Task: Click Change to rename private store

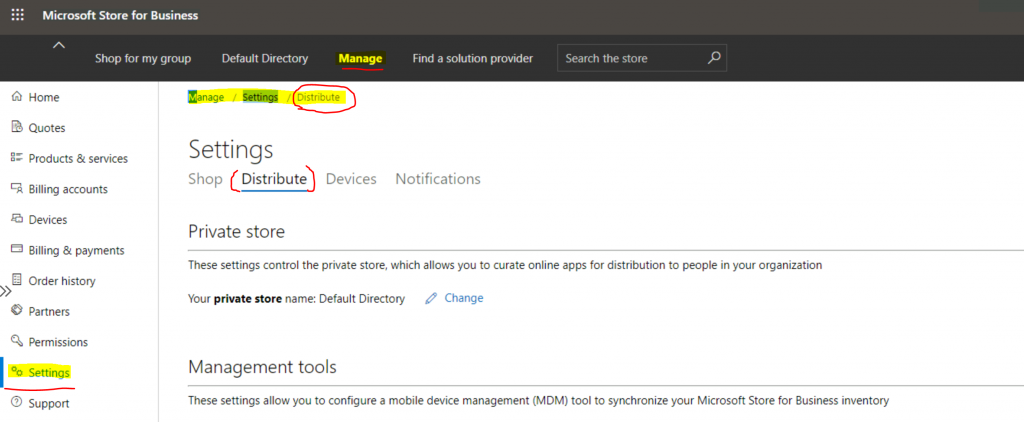Action: (464, 298)
